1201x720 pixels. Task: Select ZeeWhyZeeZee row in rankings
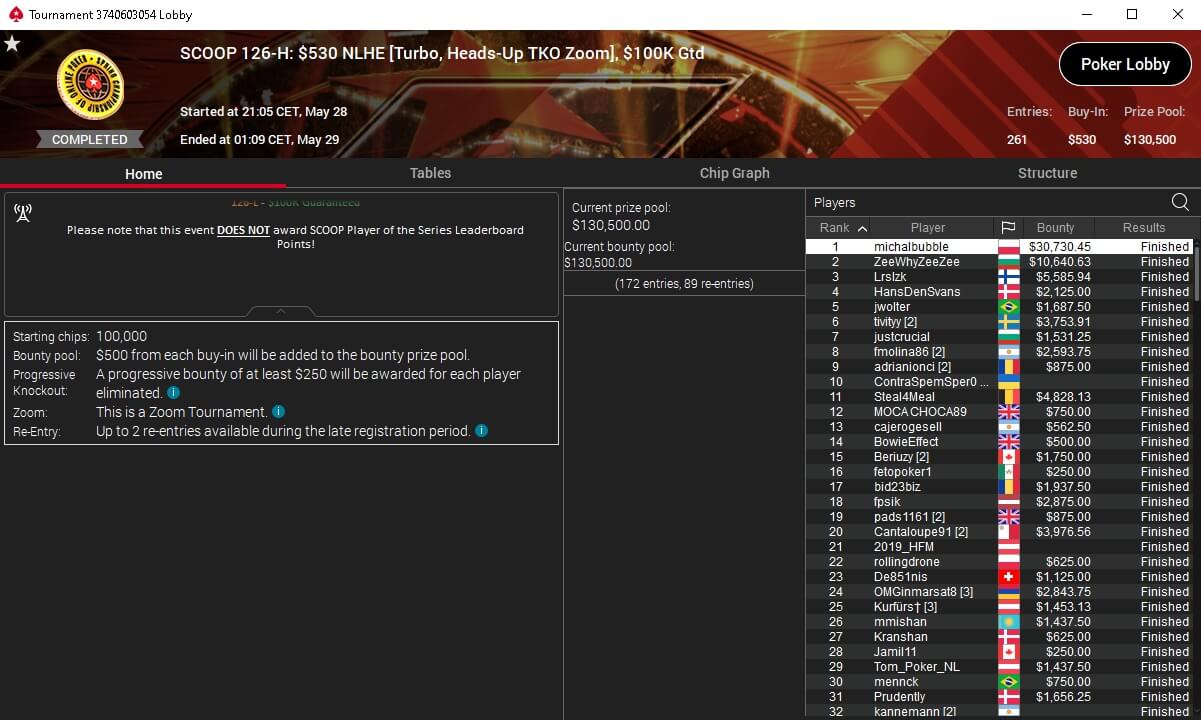click(x=999, y=261)
